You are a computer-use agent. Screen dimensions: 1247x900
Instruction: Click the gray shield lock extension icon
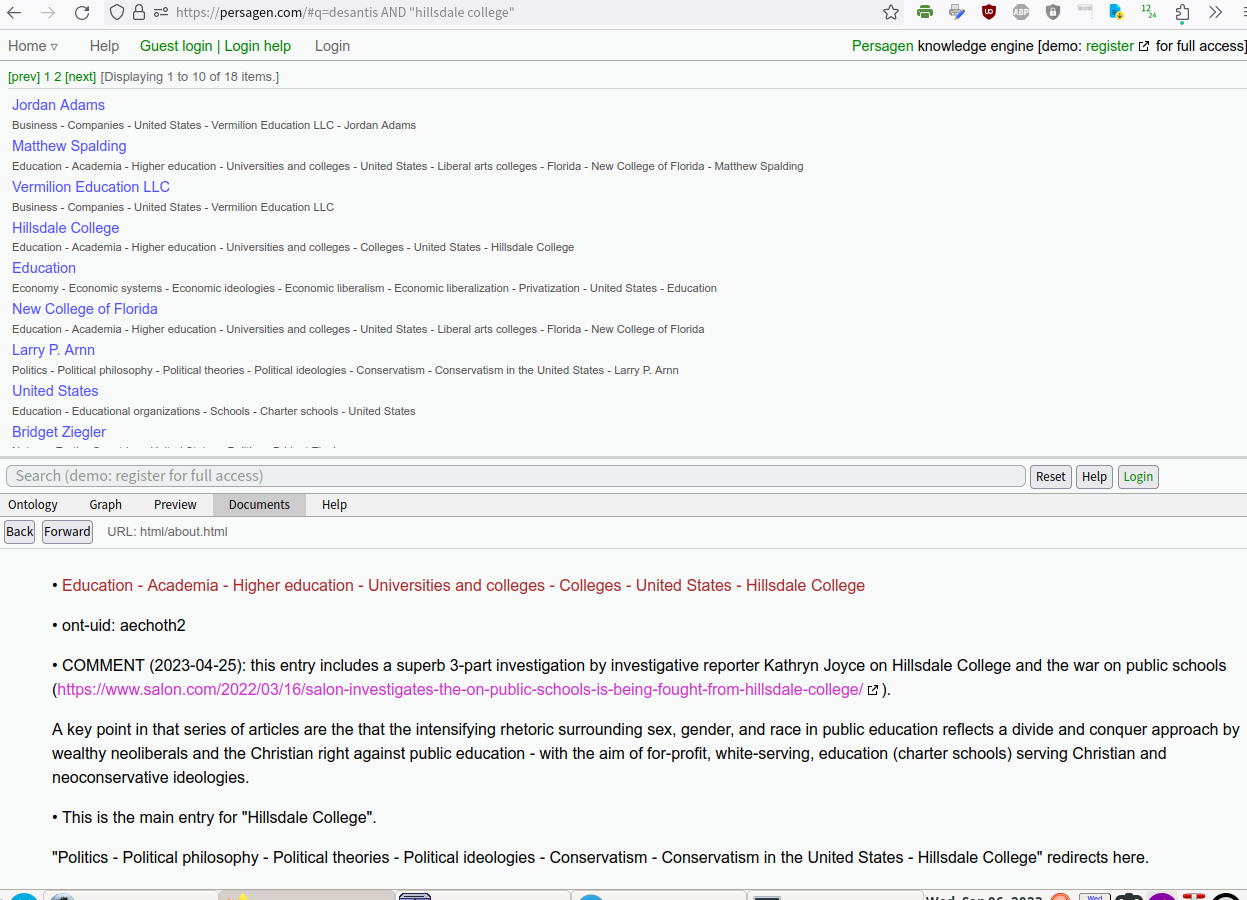pyautogui.click(x=1053, y=13)
